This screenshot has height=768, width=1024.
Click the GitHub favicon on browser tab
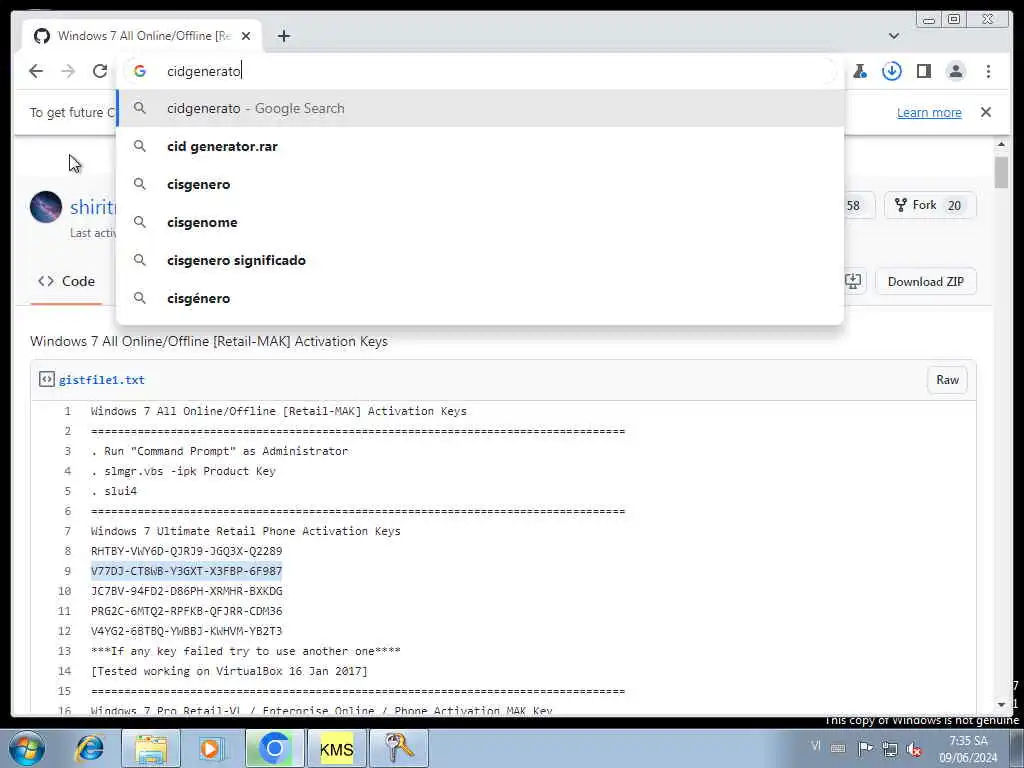(42, 36)
